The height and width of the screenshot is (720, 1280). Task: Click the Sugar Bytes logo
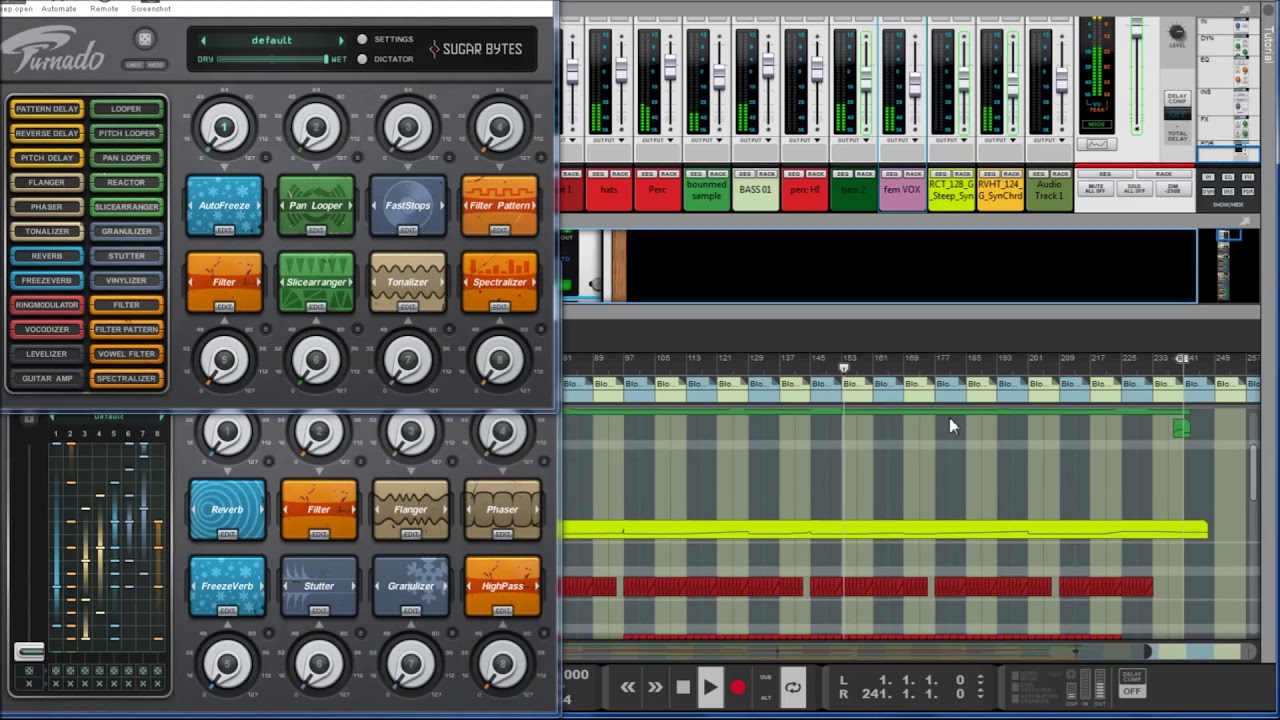pos(476,48)
